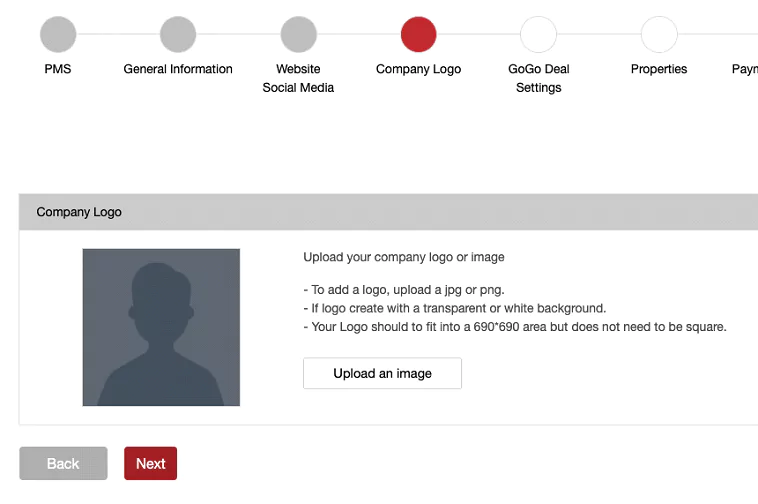This screenshot has height=504, width=758.
Task: Select the General Information step circle
Action: point(178,34)
